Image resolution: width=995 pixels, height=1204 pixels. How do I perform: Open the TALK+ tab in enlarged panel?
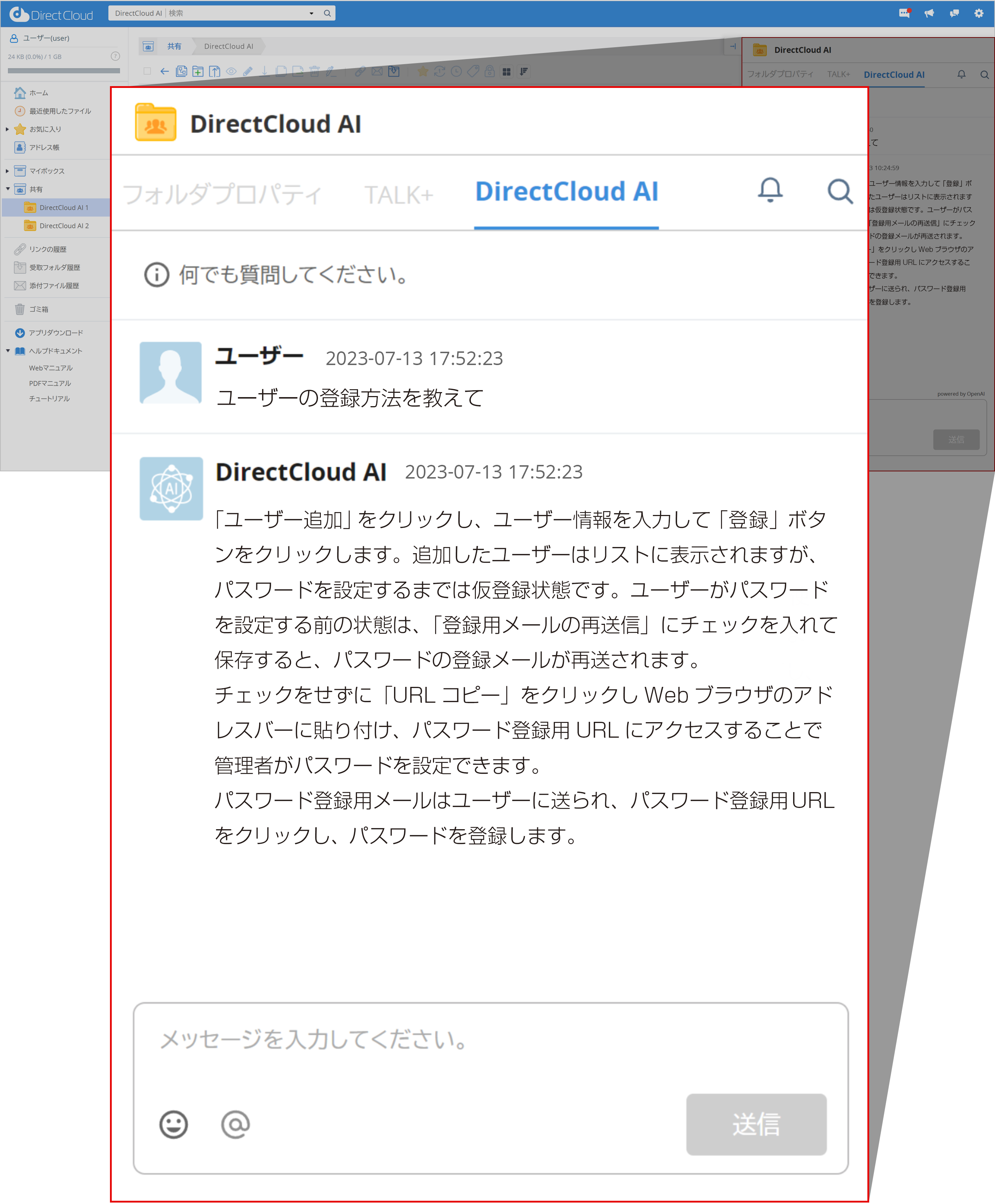399,195
